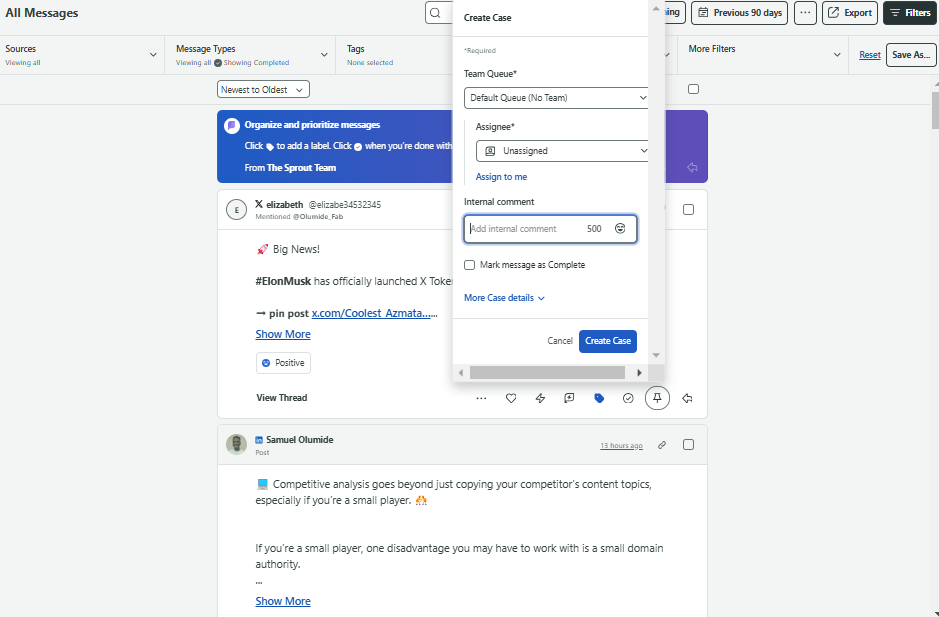This screenshot has width=939, height=617.
Task: Click the create case chat icon
Action: (x=569, y=398)
